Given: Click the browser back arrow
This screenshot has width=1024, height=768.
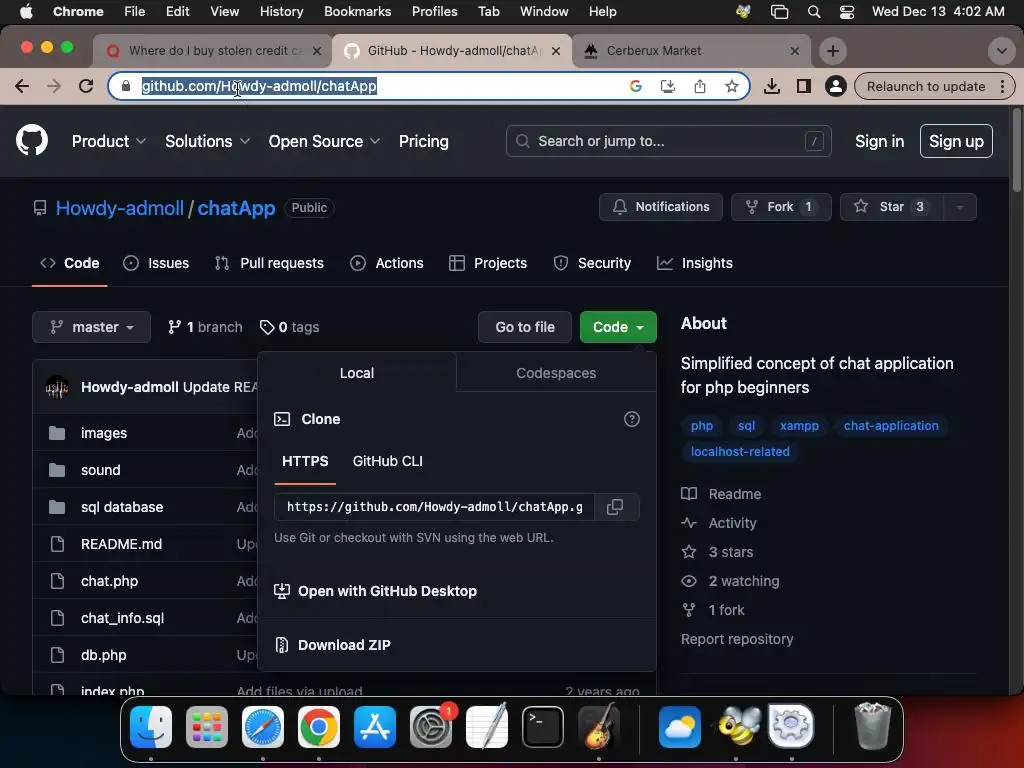Looking at the screenshot, I should pyautogui.click(x=22, y=86).
